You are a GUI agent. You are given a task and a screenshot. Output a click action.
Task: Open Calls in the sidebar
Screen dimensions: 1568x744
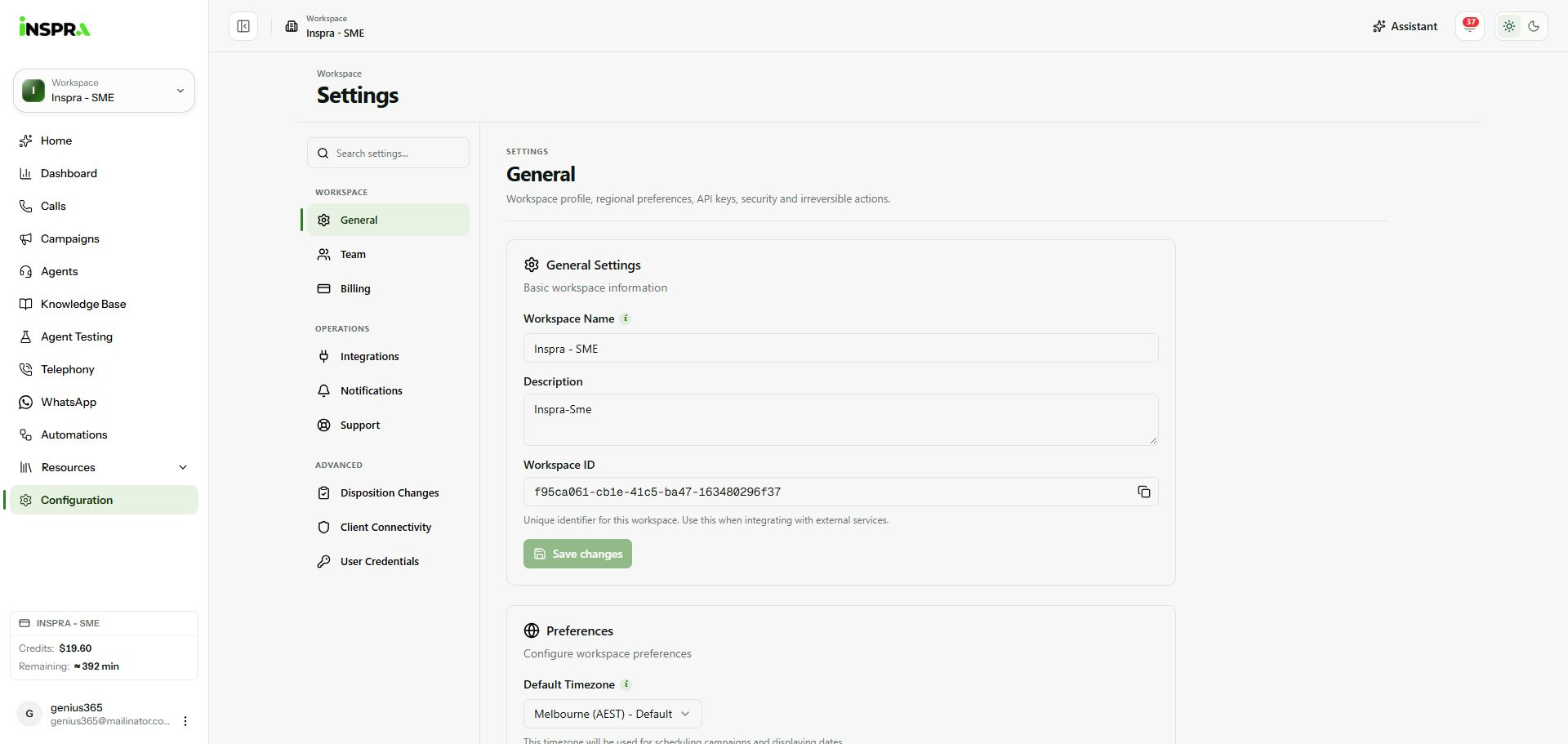pyautogui.click(x=104, y=206)
